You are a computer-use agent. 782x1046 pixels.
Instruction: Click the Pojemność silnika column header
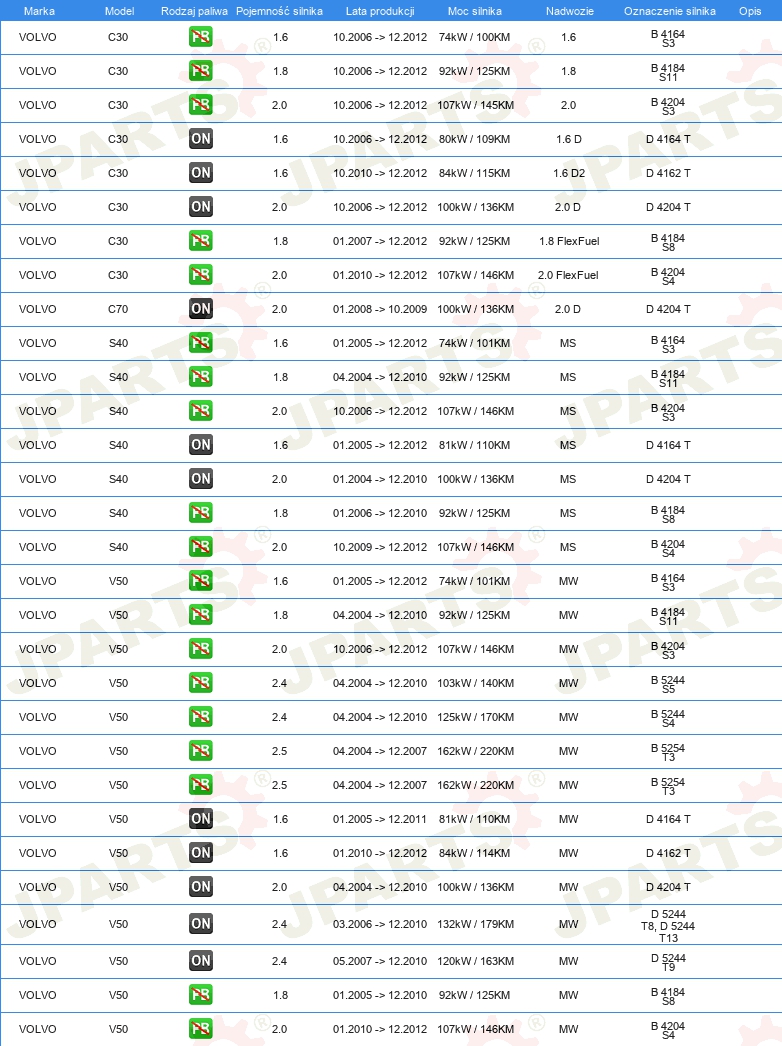[x=280, y=11]
